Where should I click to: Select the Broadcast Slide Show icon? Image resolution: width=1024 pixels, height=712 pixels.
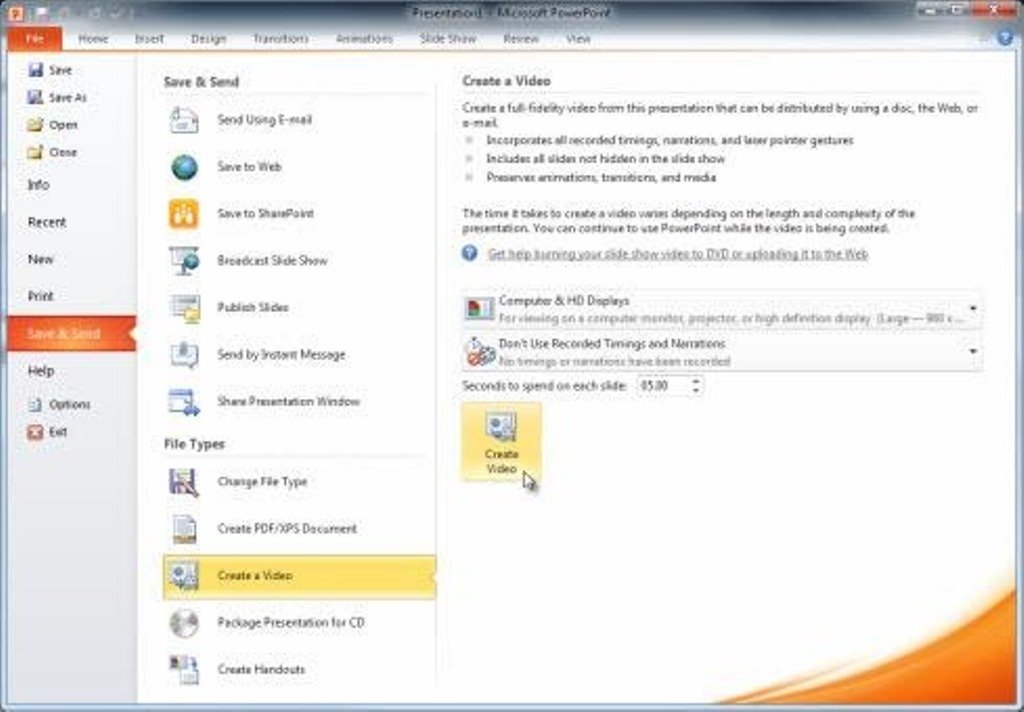tap(185, 260)
